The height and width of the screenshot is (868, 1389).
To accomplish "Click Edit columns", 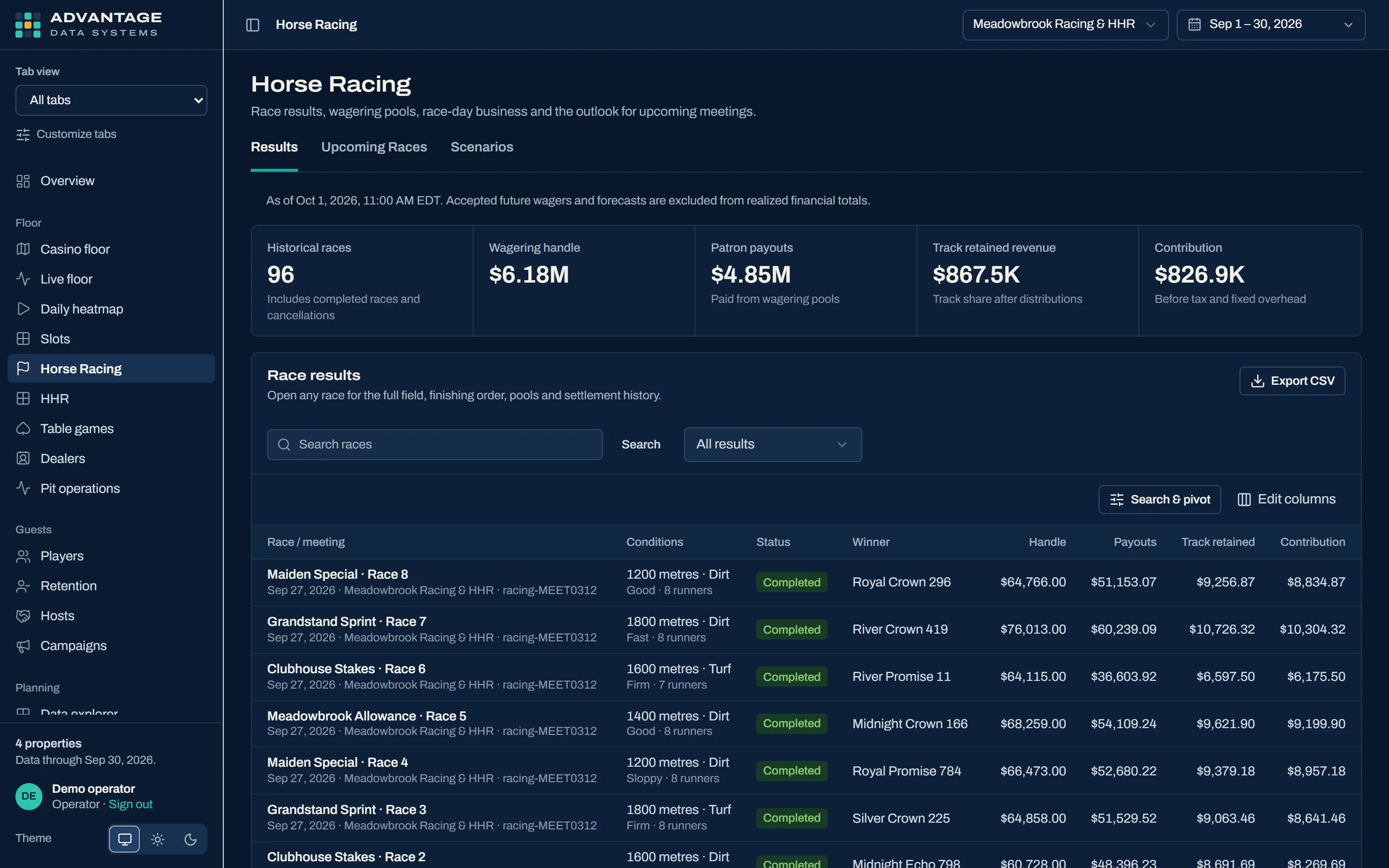I will point(1286,500).
